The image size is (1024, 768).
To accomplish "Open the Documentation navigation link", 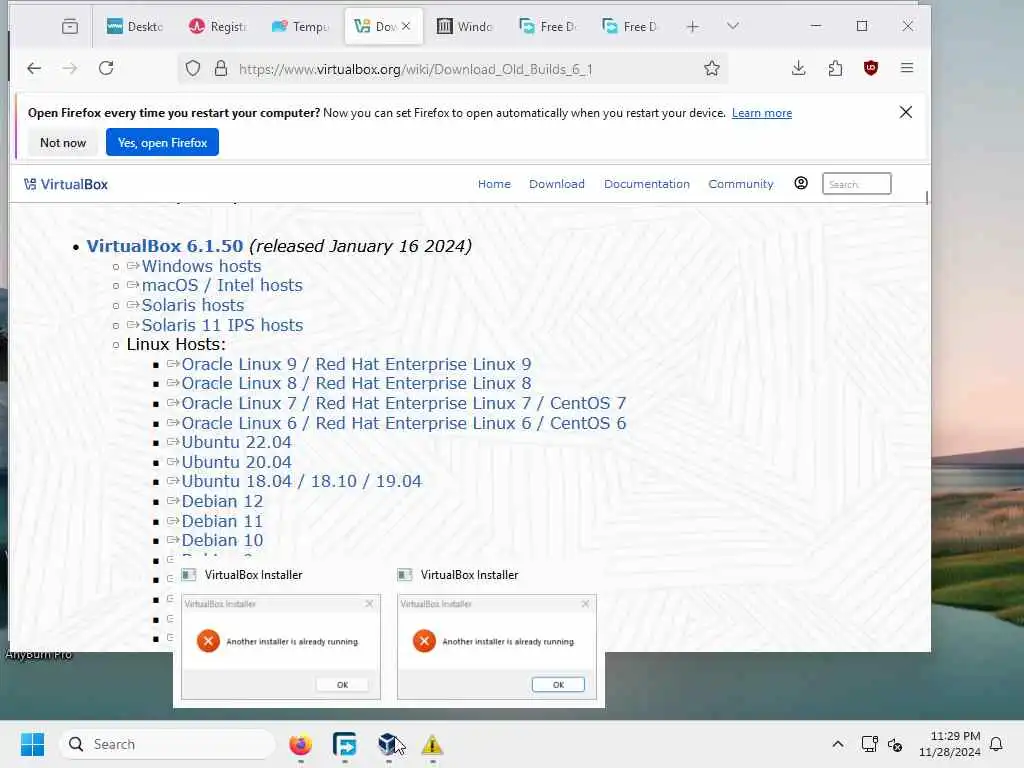I will [x=647, y=184].
